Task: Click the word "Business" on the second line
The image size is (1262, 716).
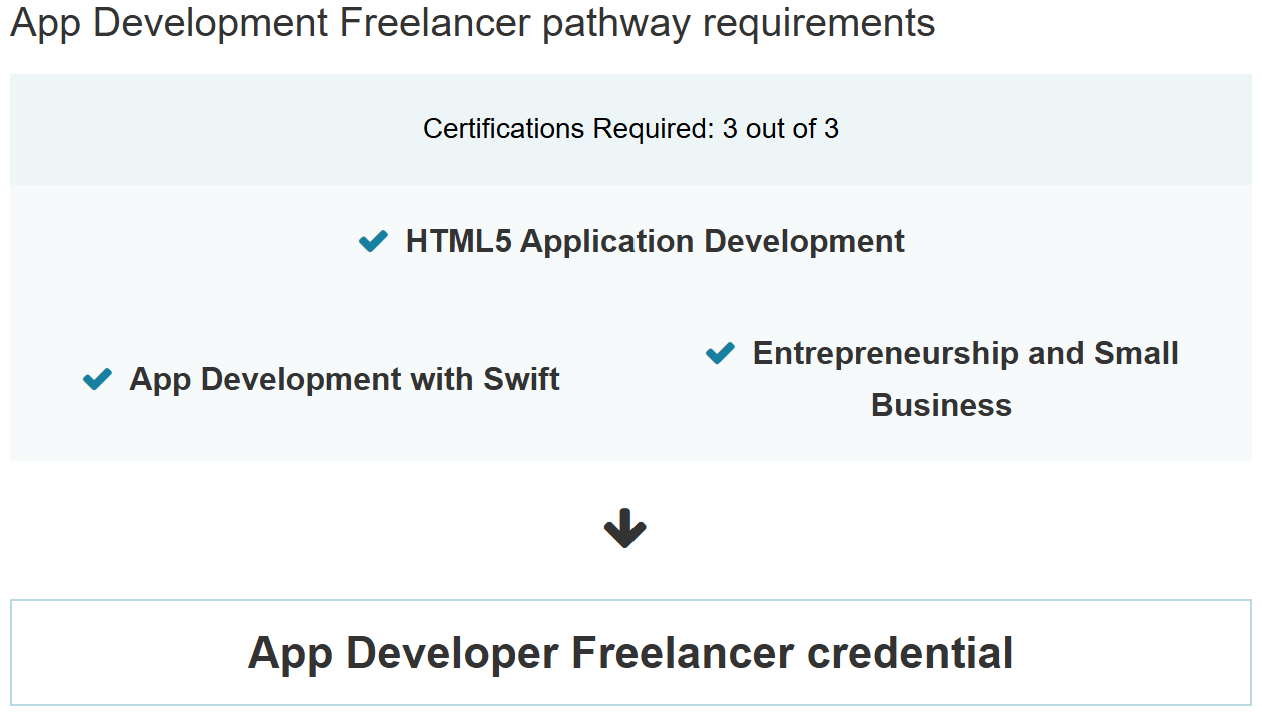Action: coord(941,405)
